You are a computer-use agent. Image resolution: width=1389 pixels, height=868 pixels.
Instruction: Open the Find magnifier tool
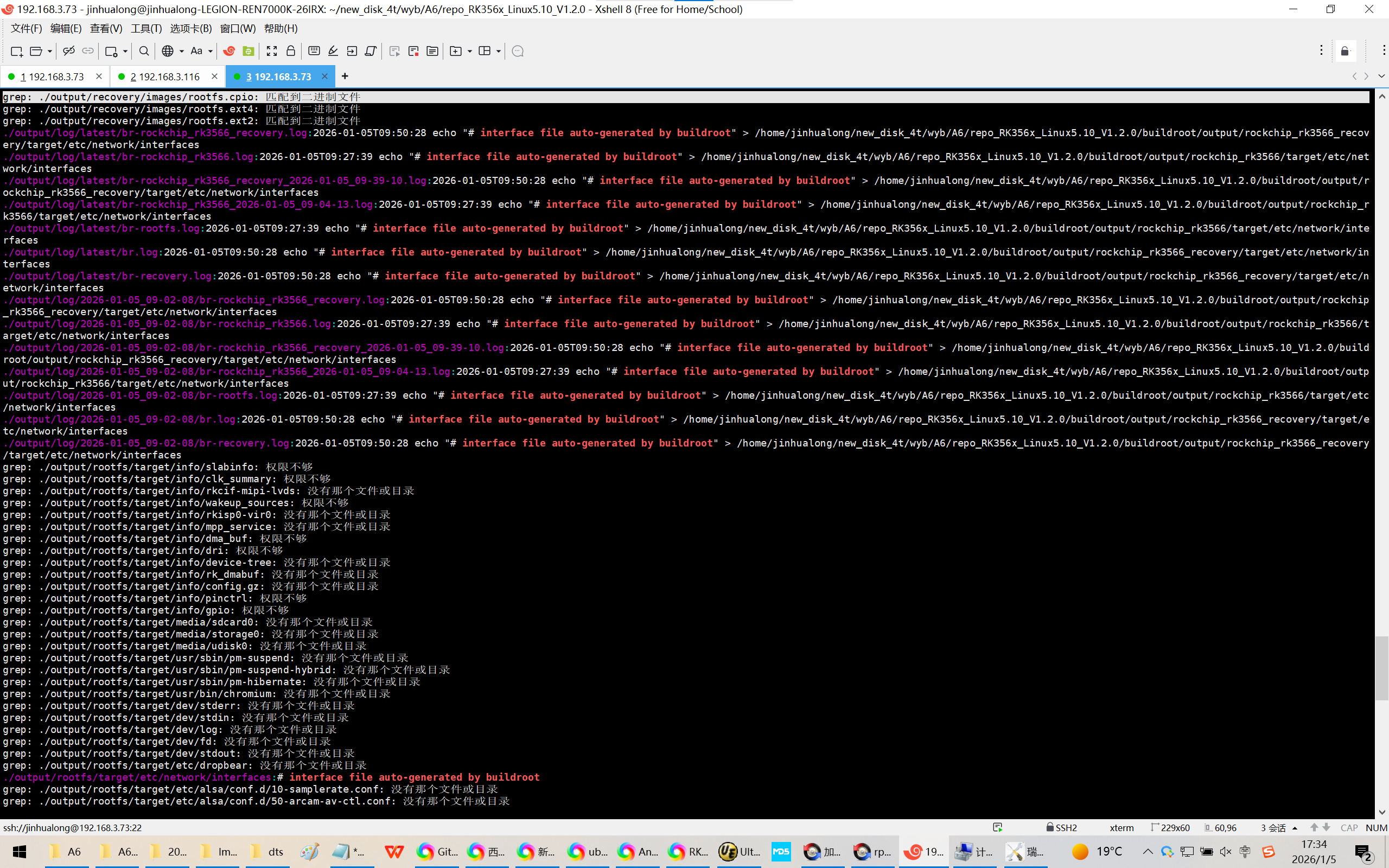144,51
